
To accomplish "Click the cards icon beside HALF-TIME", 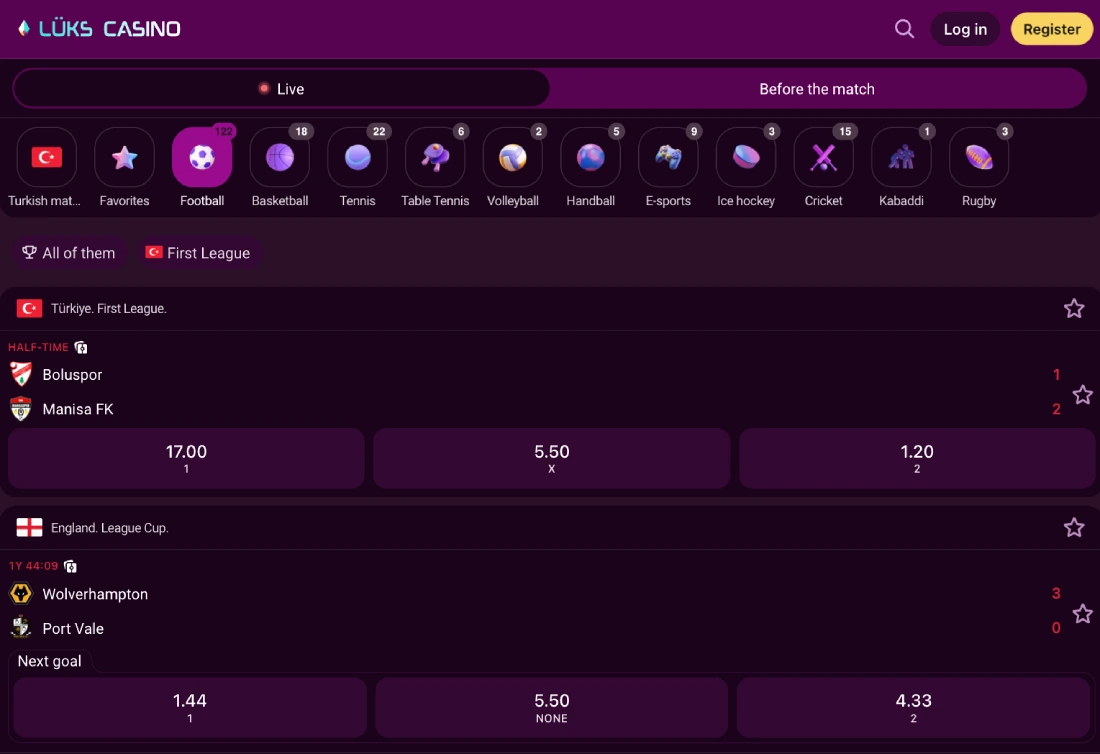I will [81, 347].
